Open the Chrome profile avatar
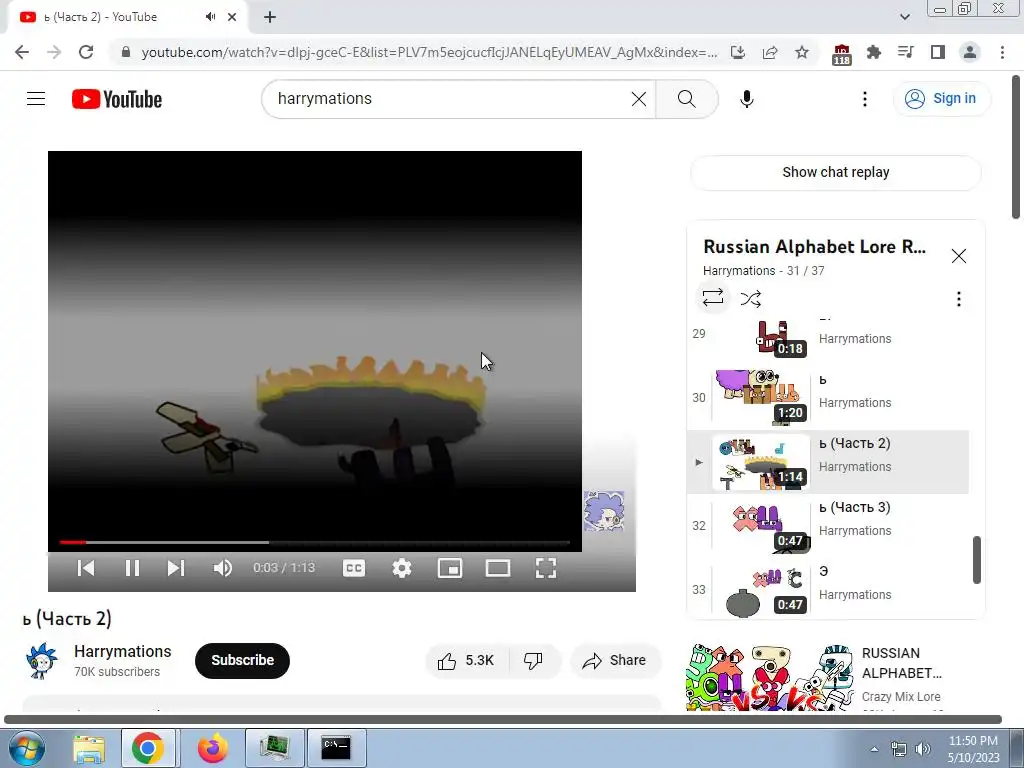This screenshot has height=768, width=1024. click(970, 52)
